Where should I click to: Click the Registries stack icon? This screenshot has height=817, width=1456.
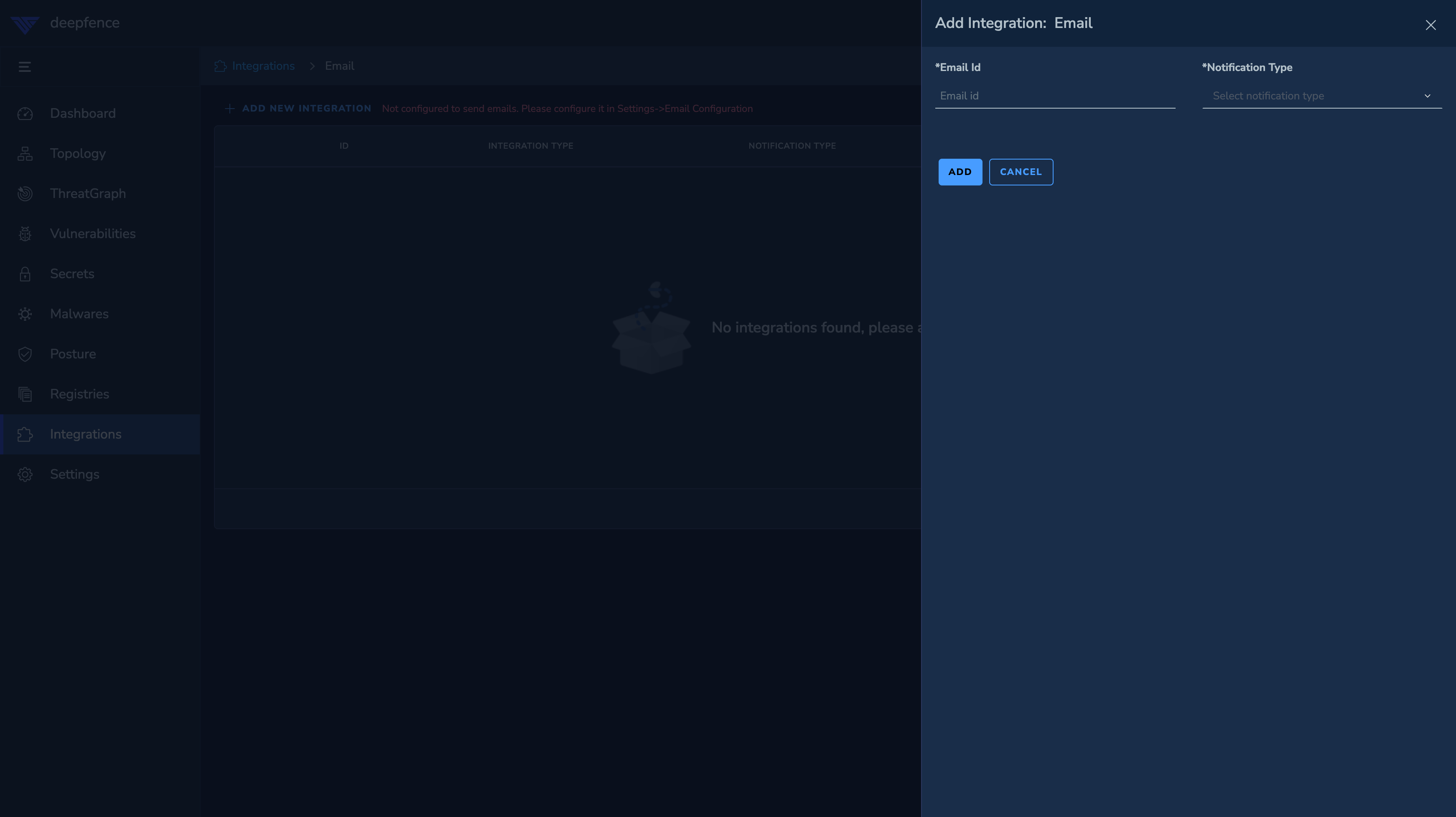[25, 394]
